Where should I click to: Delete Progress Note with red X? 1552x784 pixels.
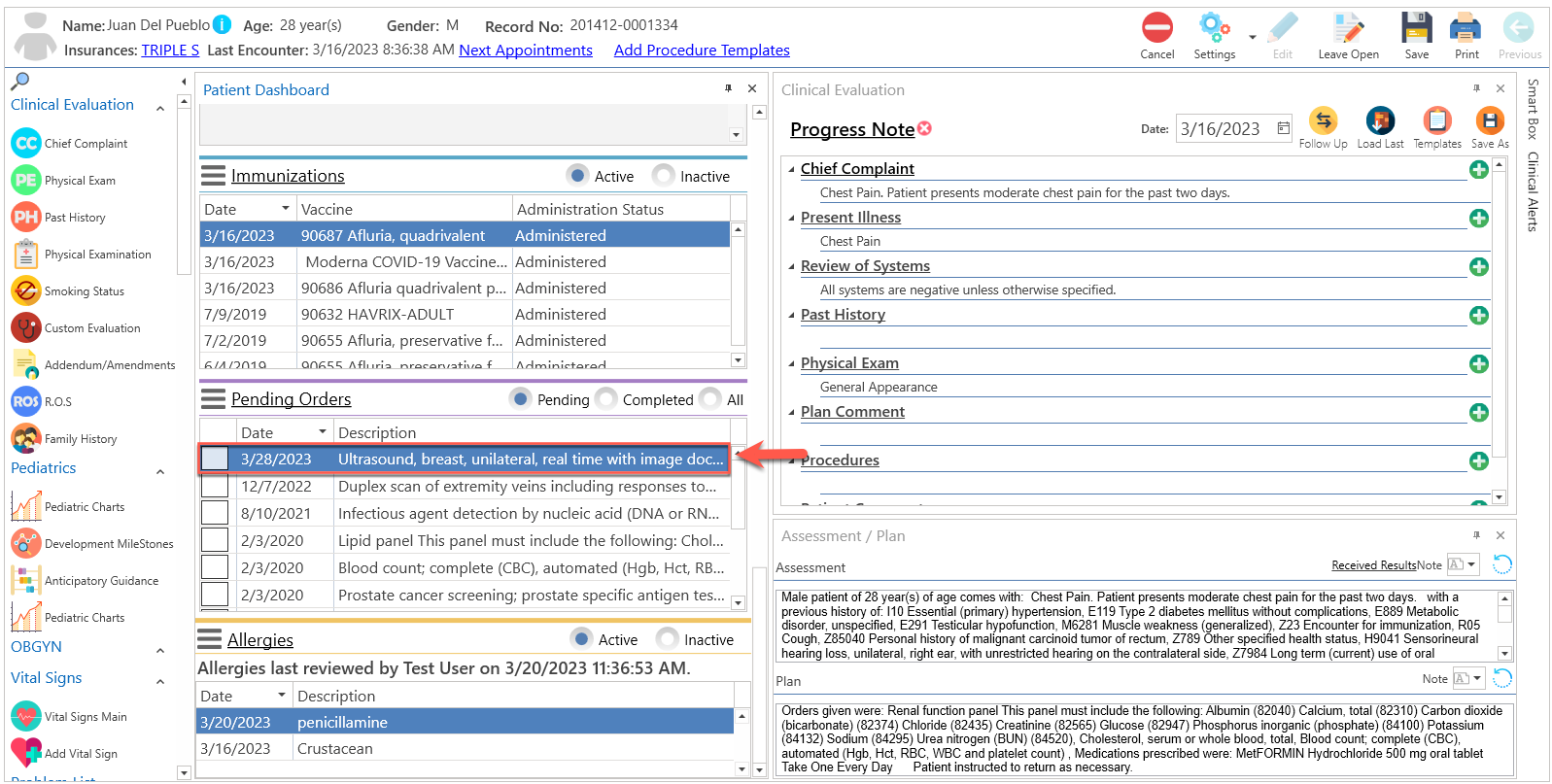click(x=924, y=128)
